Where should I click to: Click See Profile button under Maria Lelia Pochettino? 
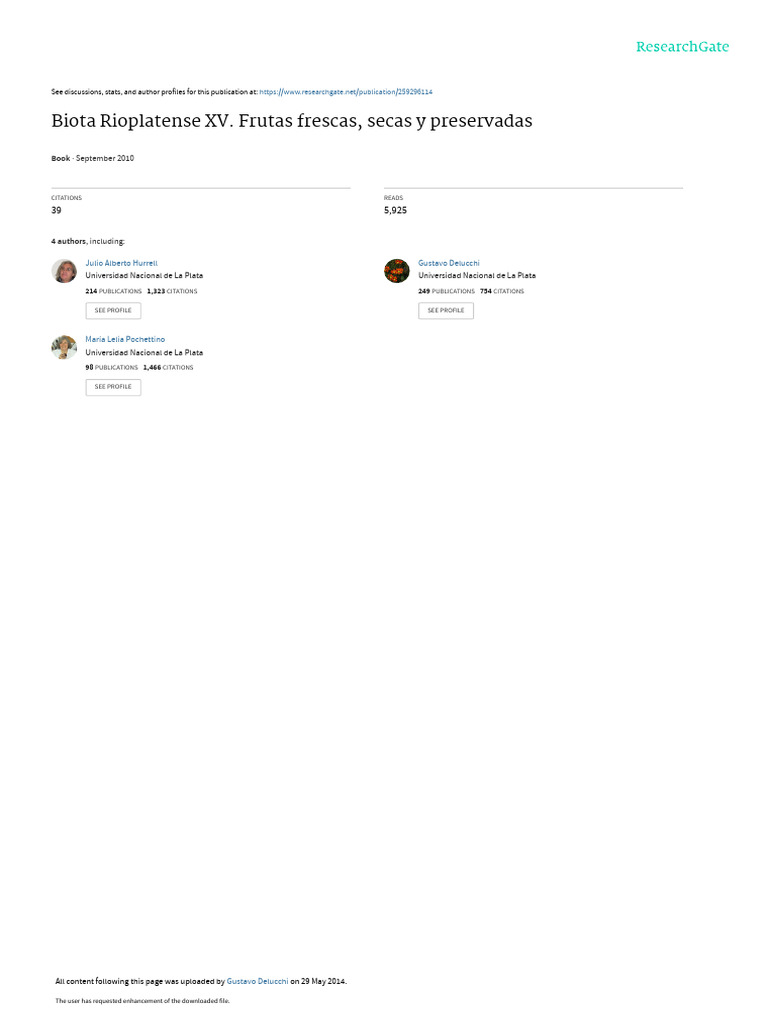pos(113,387)
